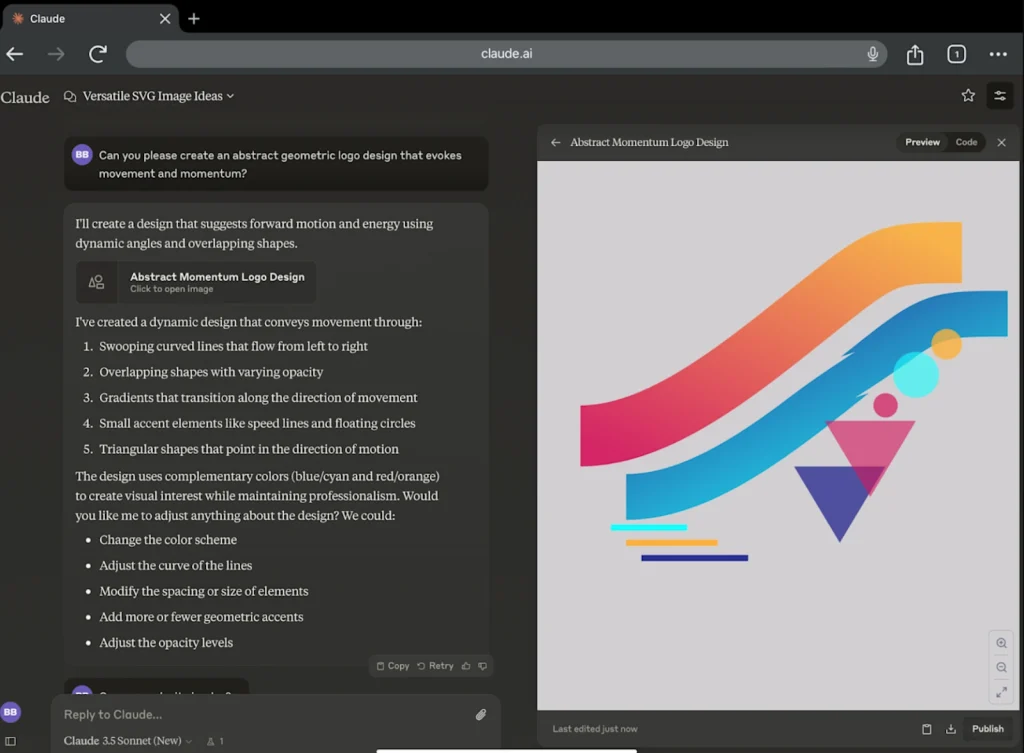The width and height of the screenshot is (1024, 753).
Task: Switch artifact view to Code
Action: pos(966,142)
